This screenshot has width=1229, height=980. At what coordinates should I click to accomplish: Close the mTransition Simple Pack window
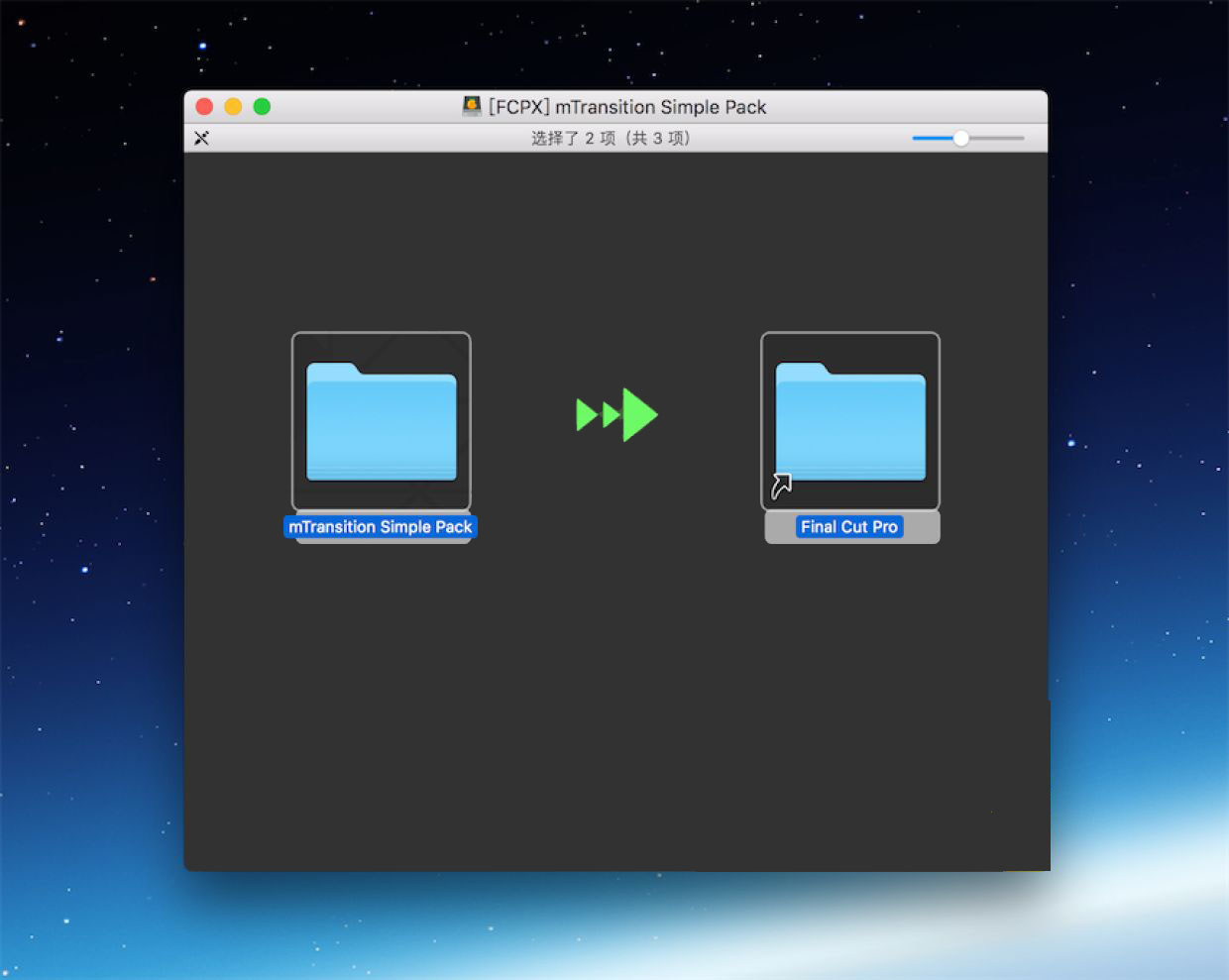coord(205,106)
